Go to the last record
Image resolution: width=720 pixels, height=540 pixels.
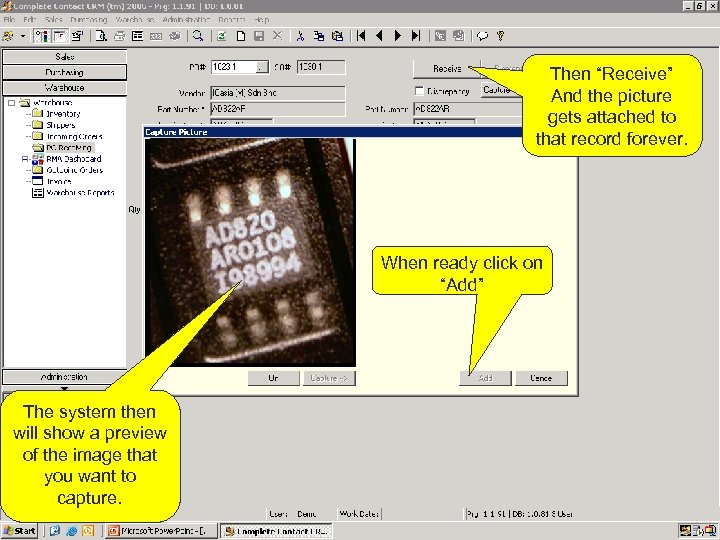[x=416, y=36]
